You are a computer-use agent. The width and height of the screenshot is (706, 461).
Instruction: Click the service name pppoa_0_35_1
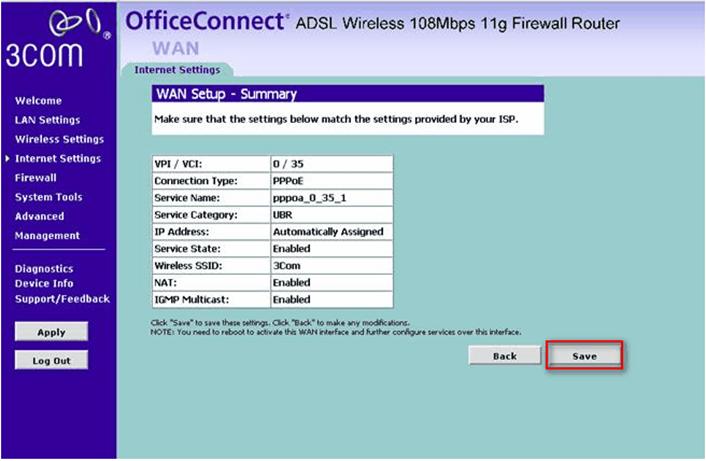pos(310,198)
